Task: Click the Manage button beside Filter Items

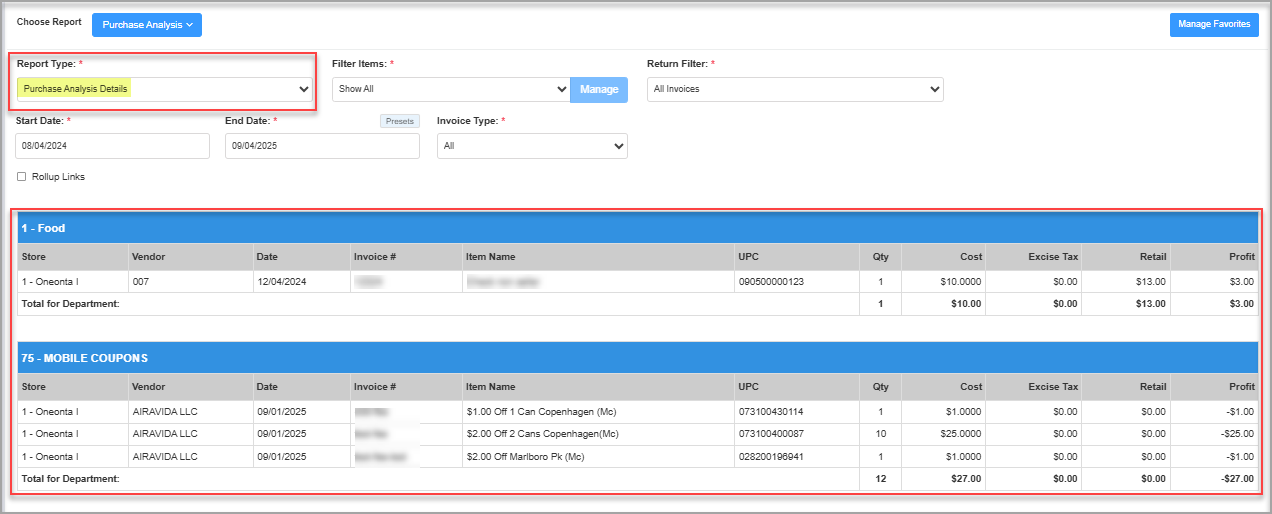Action: tap(599, 89)
